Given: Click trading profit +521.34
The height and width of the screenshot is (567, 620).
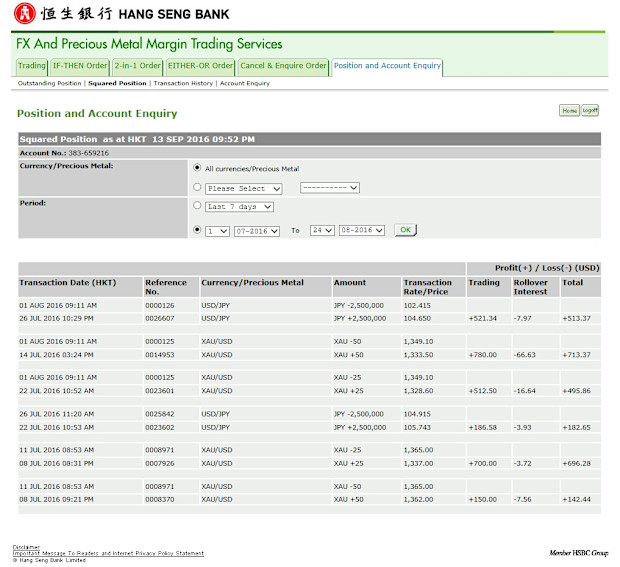Looking at the screenshot, I should click(x=482, y=319).
